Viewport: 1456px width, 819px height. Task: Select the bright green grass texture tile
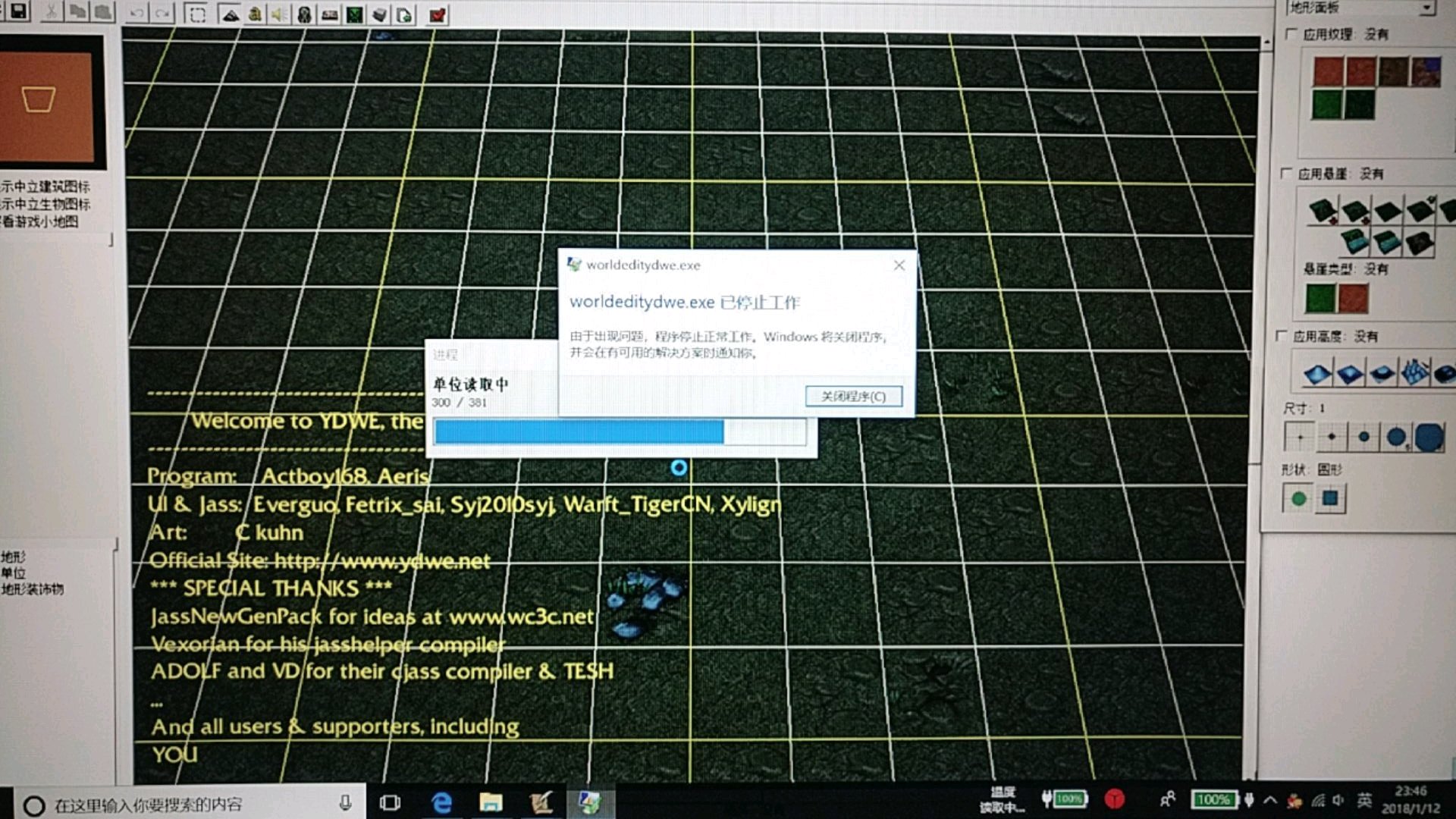(x=1327, y=105)
